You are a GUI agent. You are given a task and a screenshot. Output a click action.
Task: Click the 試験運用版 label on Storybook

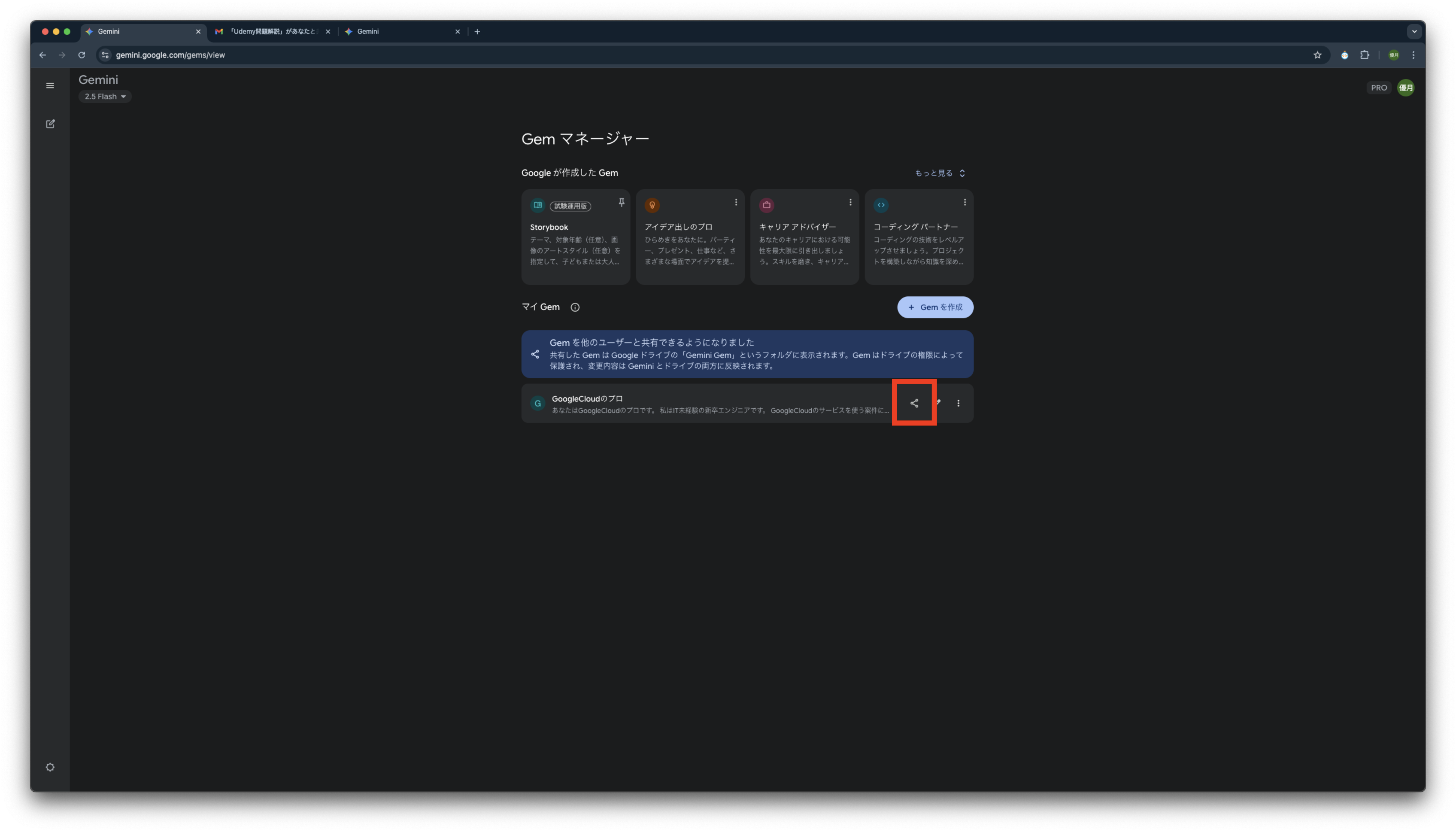pos(570,206)
